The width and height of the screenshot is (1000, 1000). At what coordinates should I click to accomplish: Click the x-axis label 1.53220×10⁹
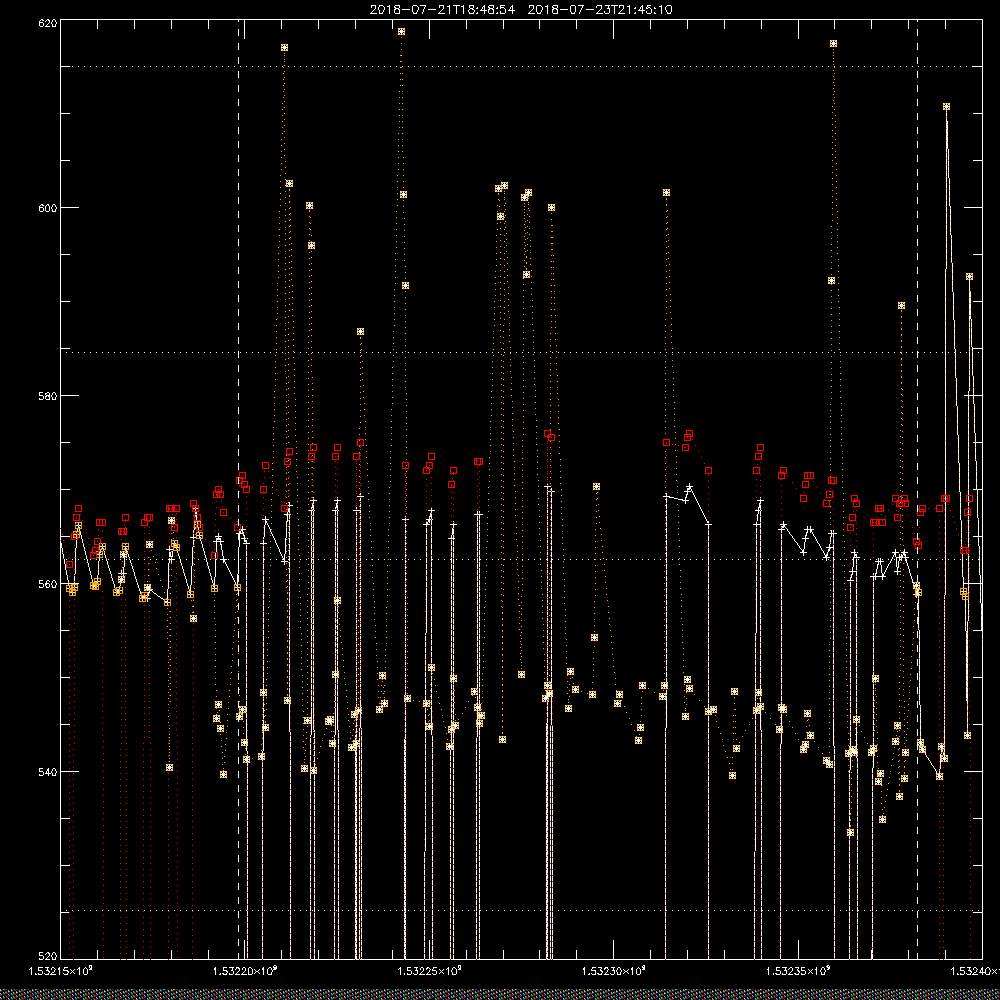(x=245, y=971)
